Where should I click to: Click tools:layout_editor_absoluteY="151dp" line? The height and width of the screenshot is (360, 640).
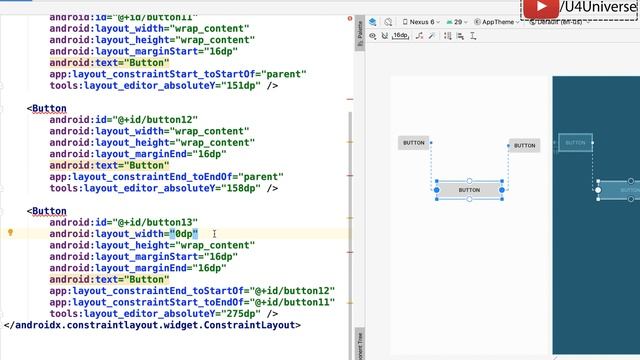point(164,86)
